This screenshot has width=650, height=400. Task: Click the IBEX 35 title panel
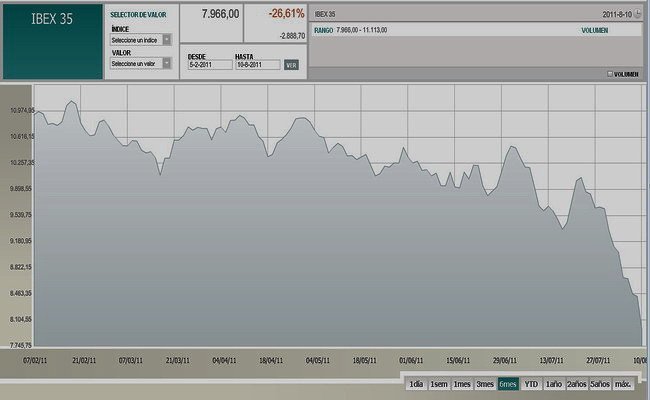pyautogui.click(x=53, y=41)
